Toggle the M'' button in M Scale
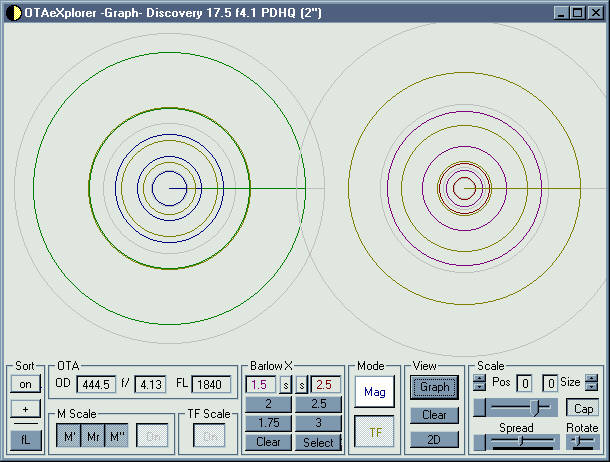 [116, 436]
